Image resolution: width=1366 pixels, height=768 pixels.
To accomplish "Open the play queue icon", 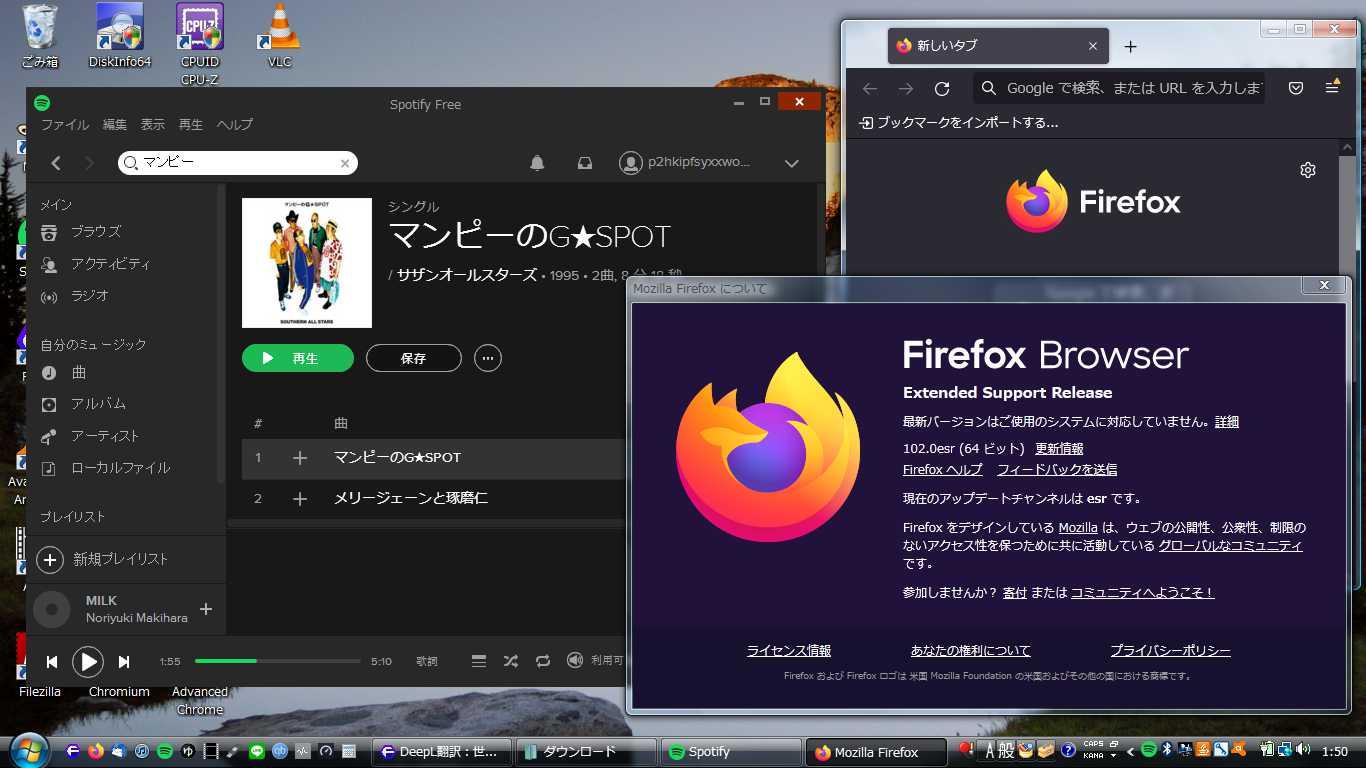I will 479,661.
